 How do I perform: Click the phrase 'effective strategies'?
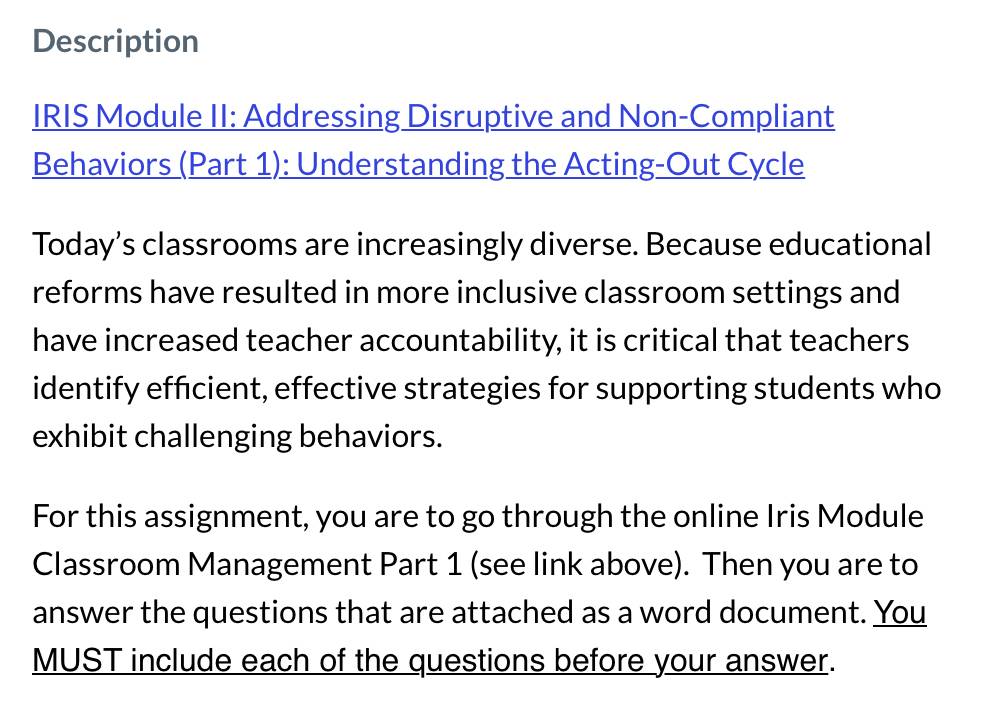pyautogui.click(x=407, y=388)
